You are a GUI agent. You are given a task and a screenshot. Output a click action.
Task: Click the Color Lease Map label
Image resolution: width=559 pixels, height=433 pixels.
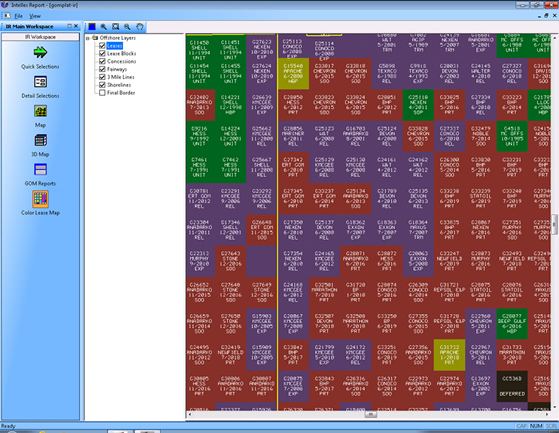click(40, 213)
